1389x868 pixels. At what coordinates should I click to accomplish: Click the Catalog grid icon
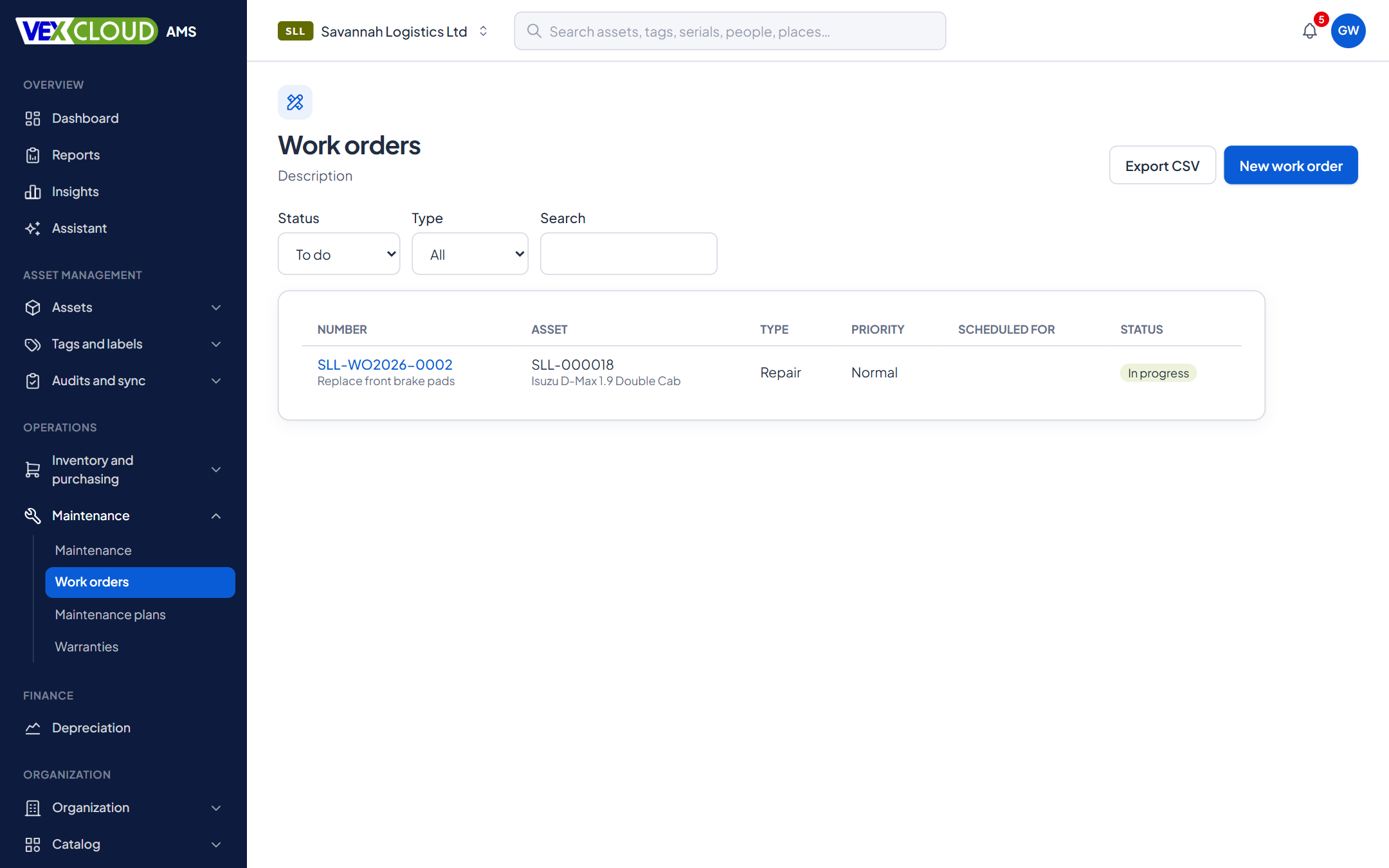coord(33,844)
